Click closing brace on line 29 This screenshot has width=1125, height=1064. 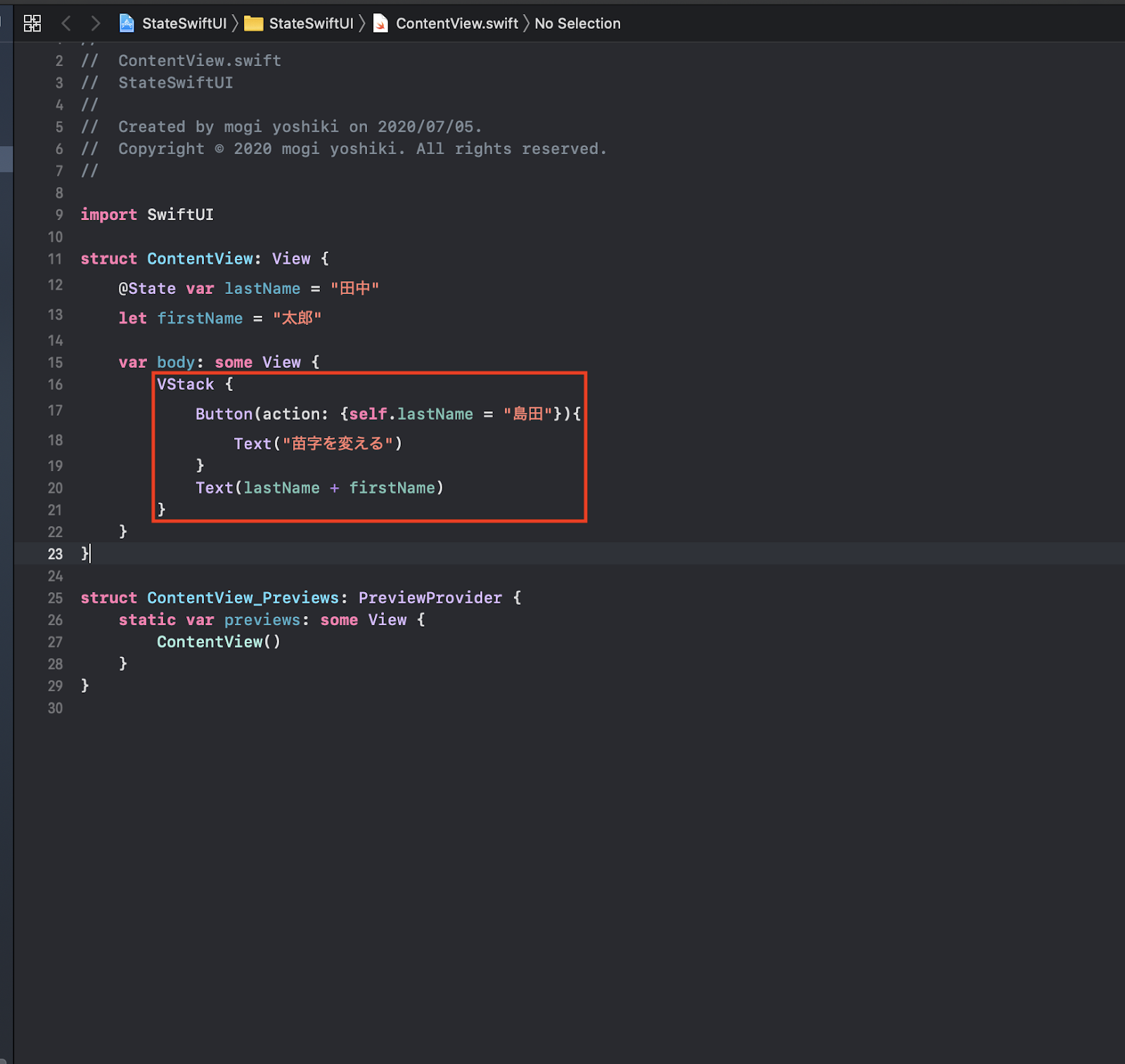85,686
